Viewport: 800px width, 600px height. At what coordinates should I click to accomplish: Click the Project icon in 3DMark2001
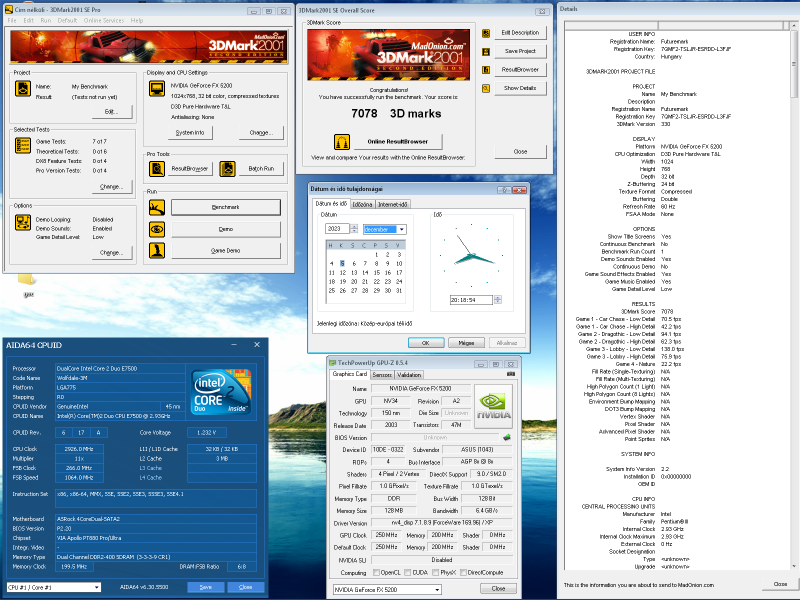22,89
